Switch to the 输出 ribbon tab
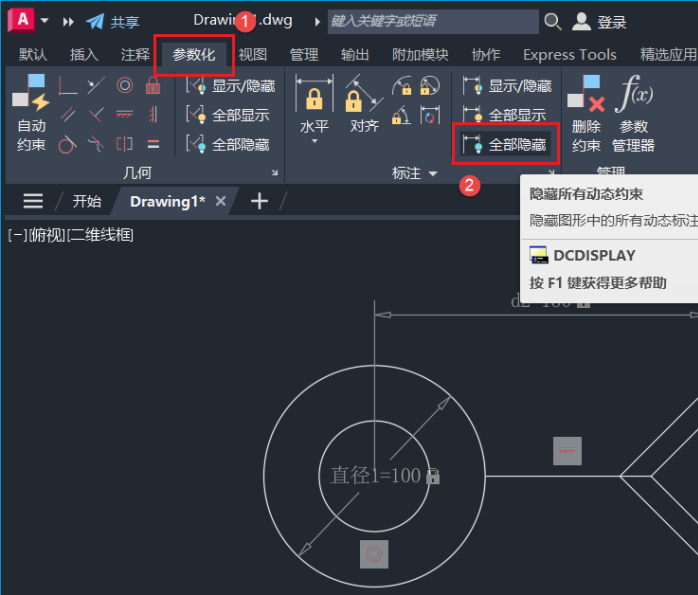 click(355, 54)
